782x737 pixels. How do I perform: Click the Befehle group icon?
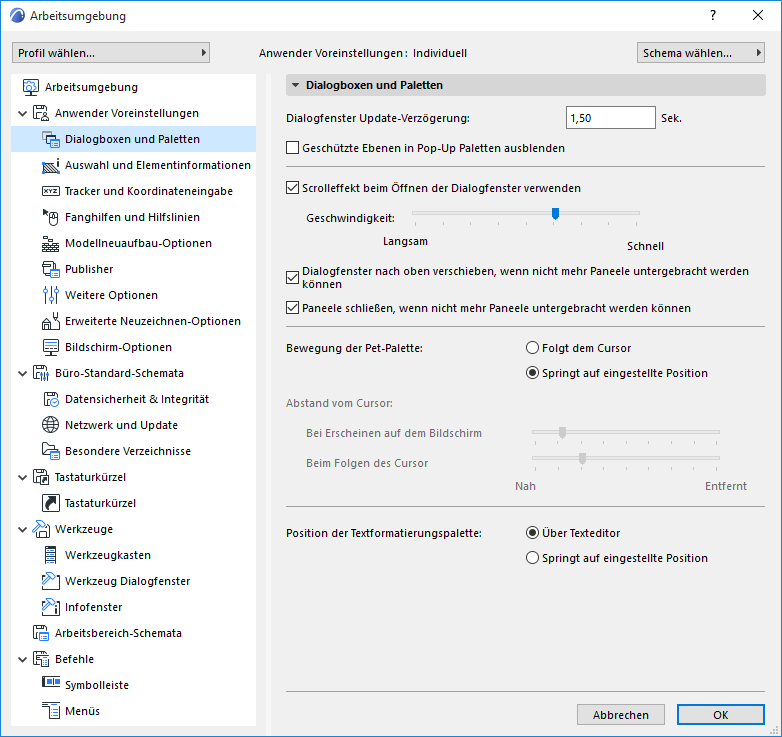click(41, 659)
